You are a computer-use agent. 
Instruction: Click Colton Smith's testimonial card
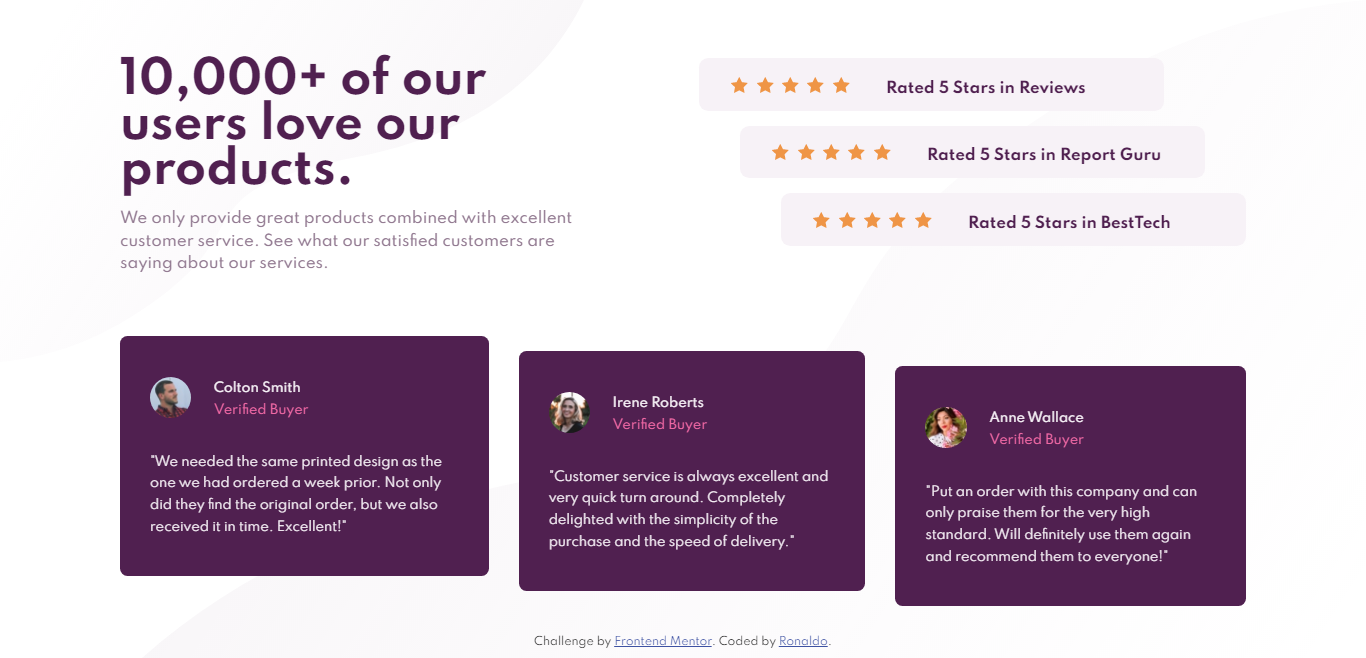[x=304, y=456]
